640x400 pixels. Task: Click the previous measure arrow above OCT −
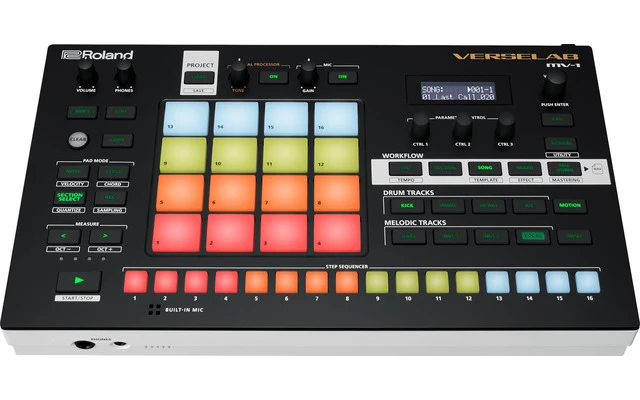(x=64, y=236)
